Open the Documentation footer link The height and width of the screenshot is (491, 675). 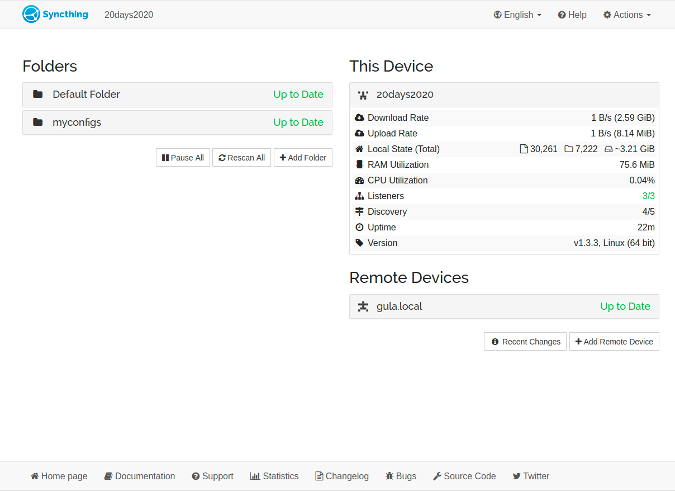coord(139,476)
